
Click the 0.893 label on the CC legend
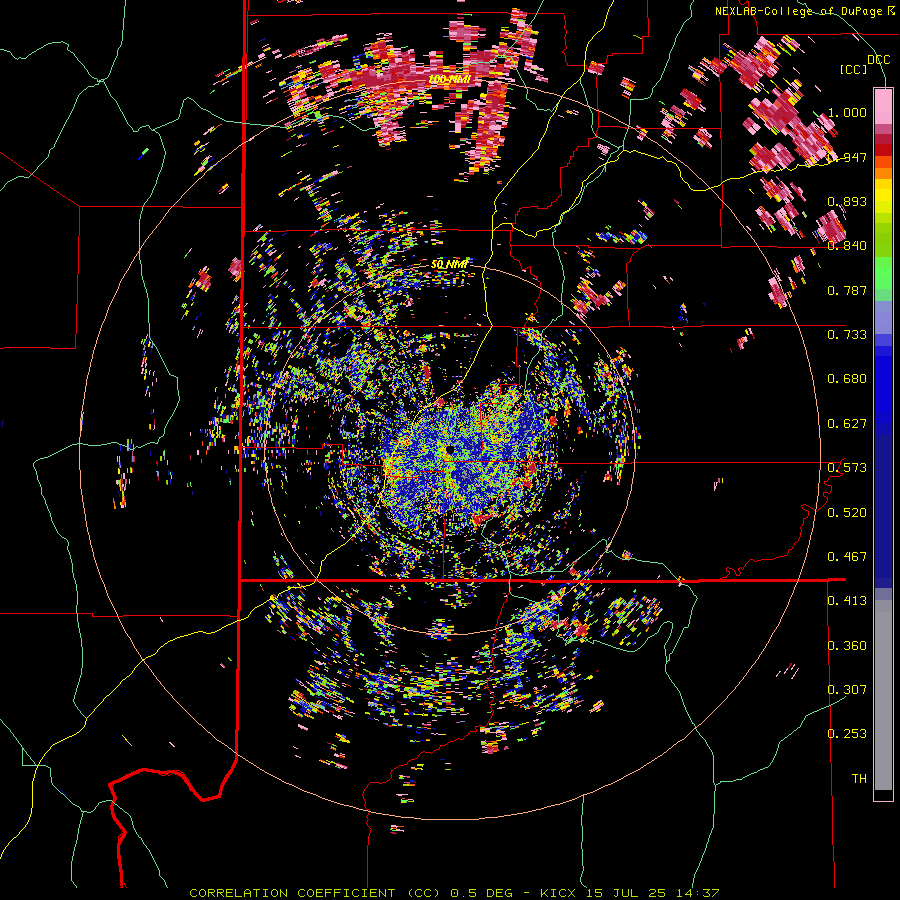(x=847, y=201)
